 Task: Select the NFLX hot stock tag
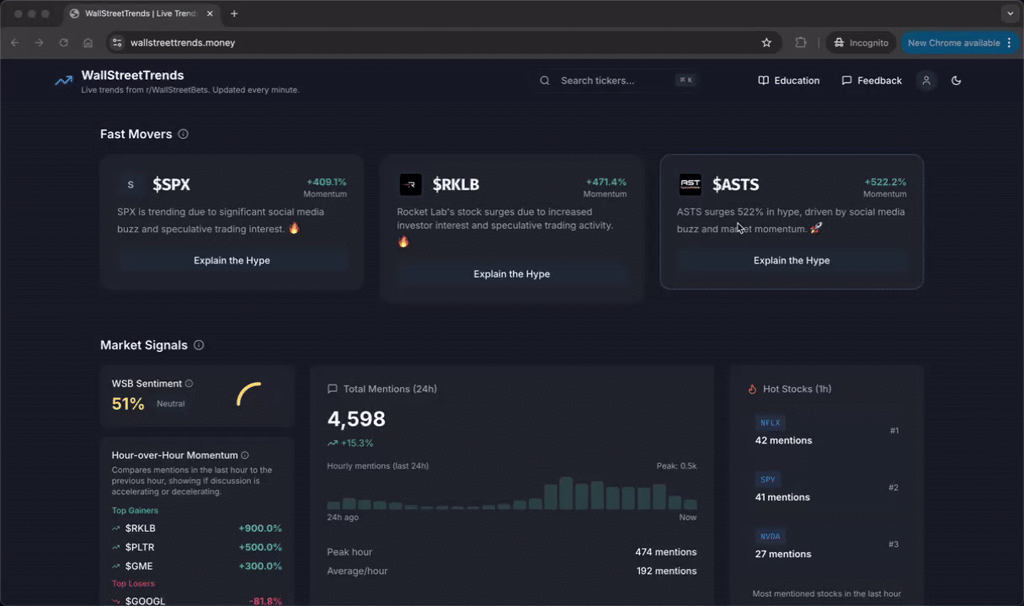[x=770, y=423]
